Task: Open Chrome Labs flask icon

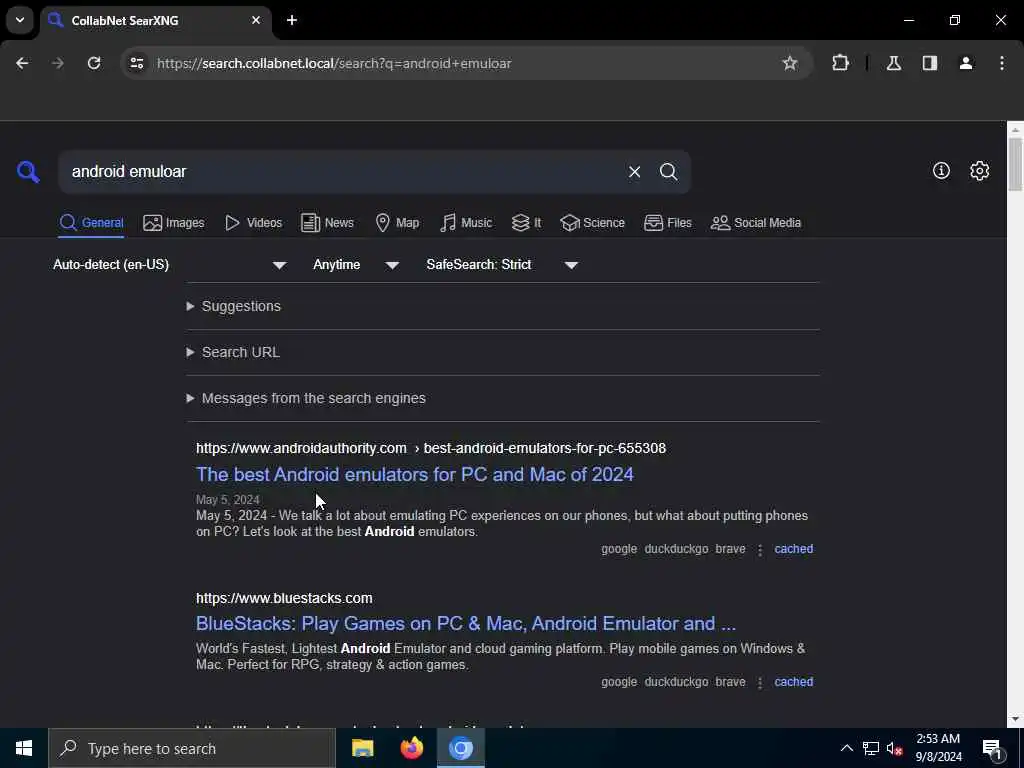Action: pos(893,63)
